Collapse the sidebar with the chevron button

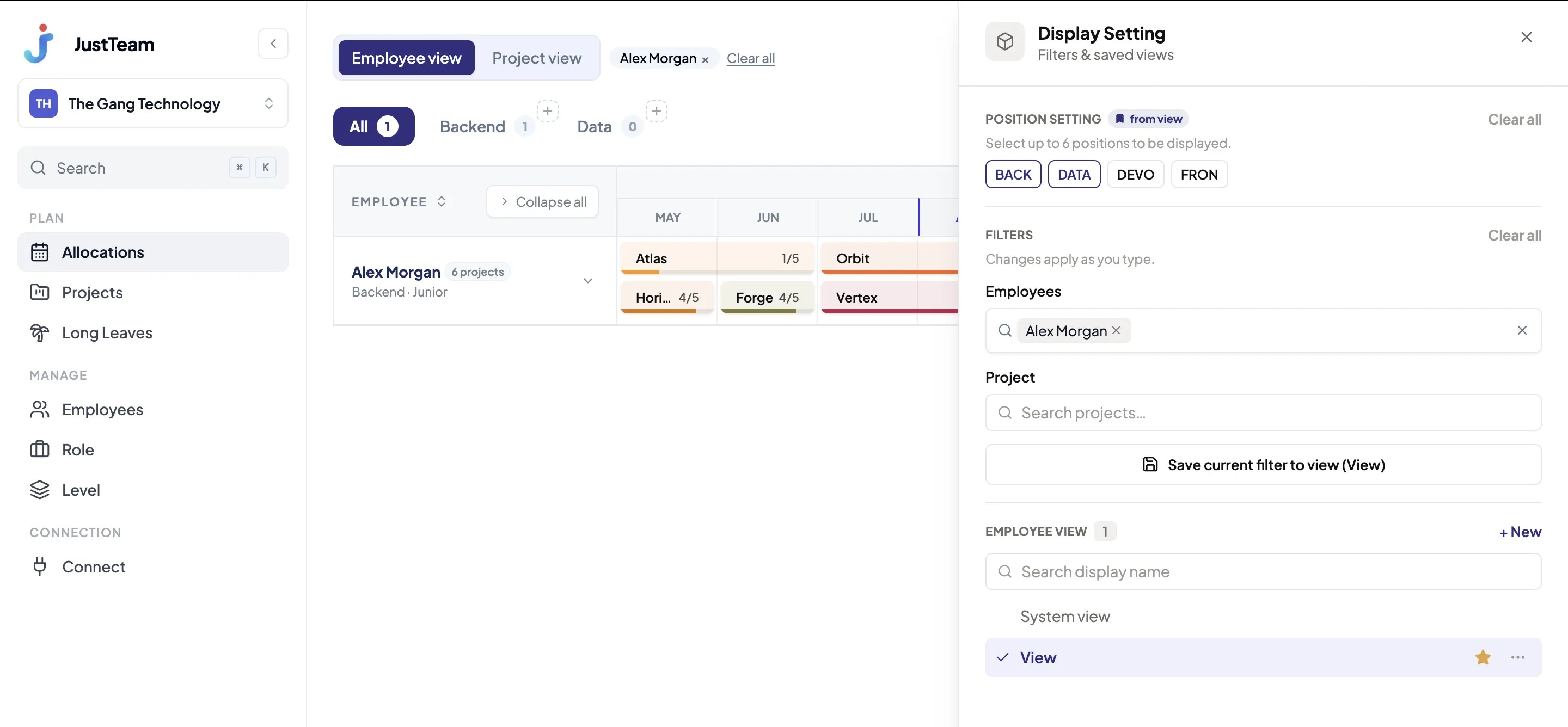273,44
